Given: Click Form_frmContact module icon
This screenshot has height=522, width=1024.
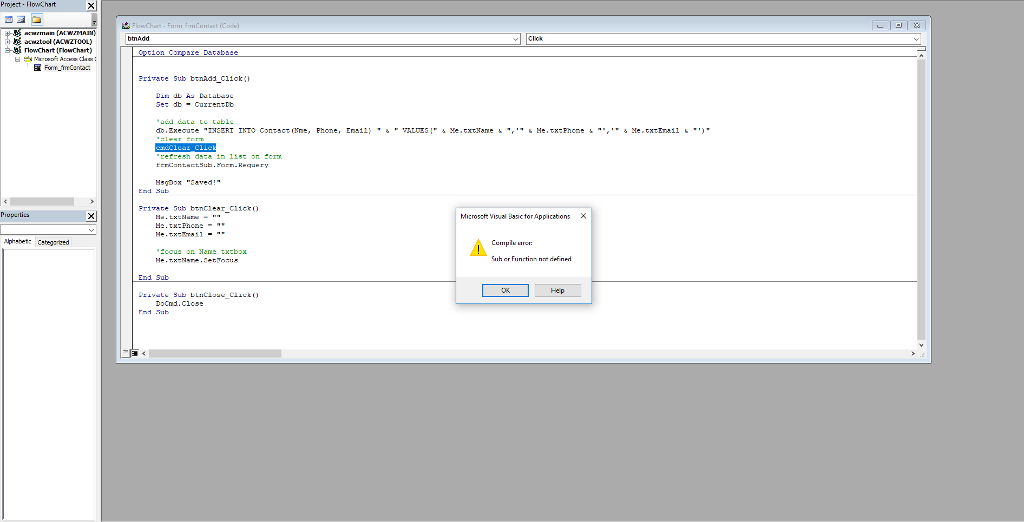Looking at the screenshot, I should point(37,67).
